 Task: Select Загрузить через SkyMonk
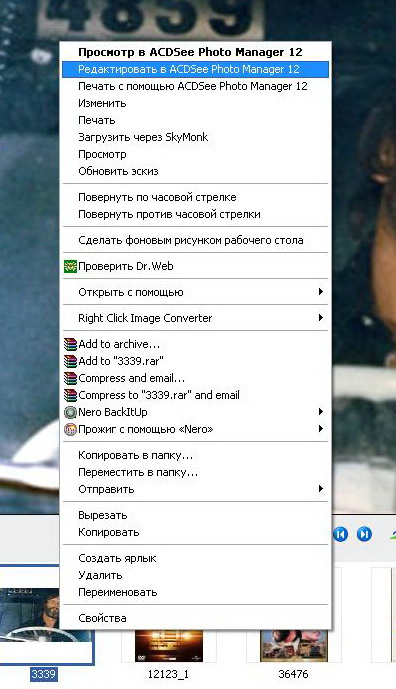click(196, 137)
